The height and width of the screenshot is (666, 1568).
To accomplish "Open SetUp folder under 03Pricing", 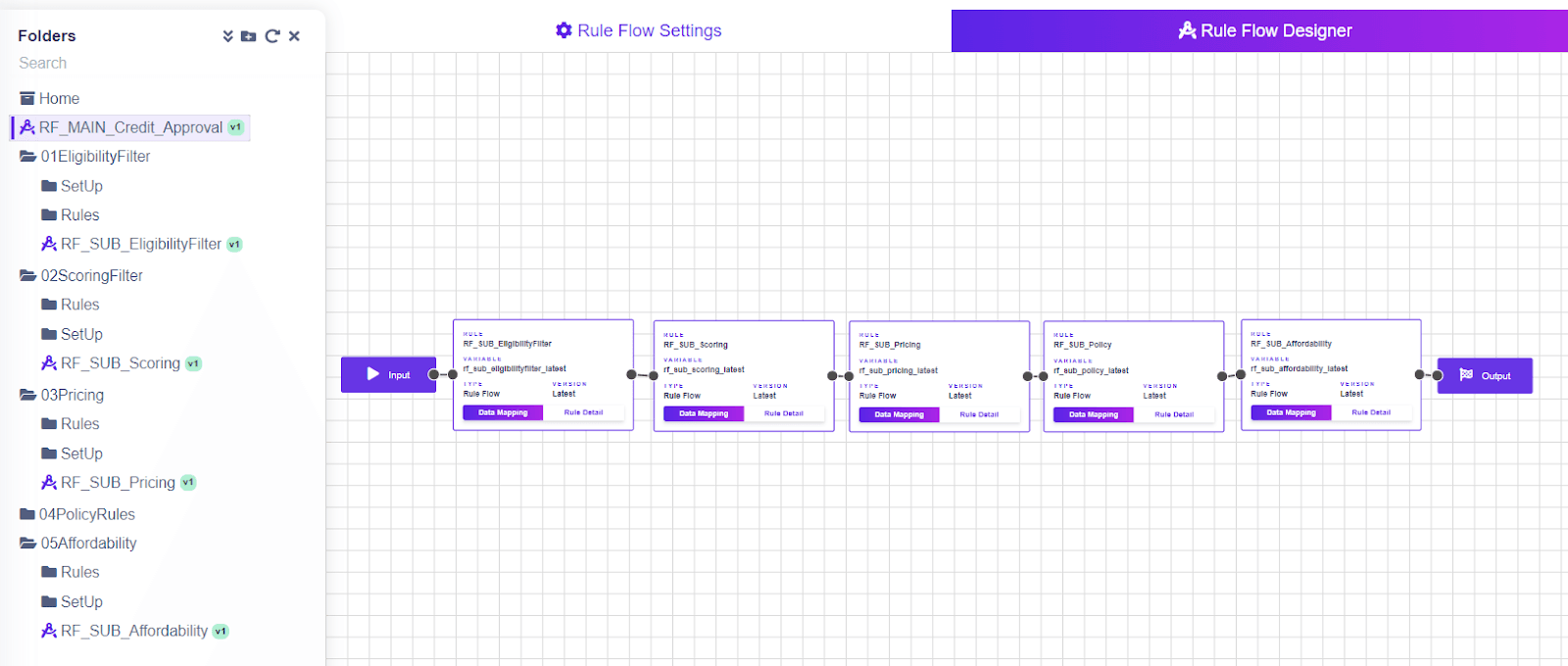I will point(72,454).
